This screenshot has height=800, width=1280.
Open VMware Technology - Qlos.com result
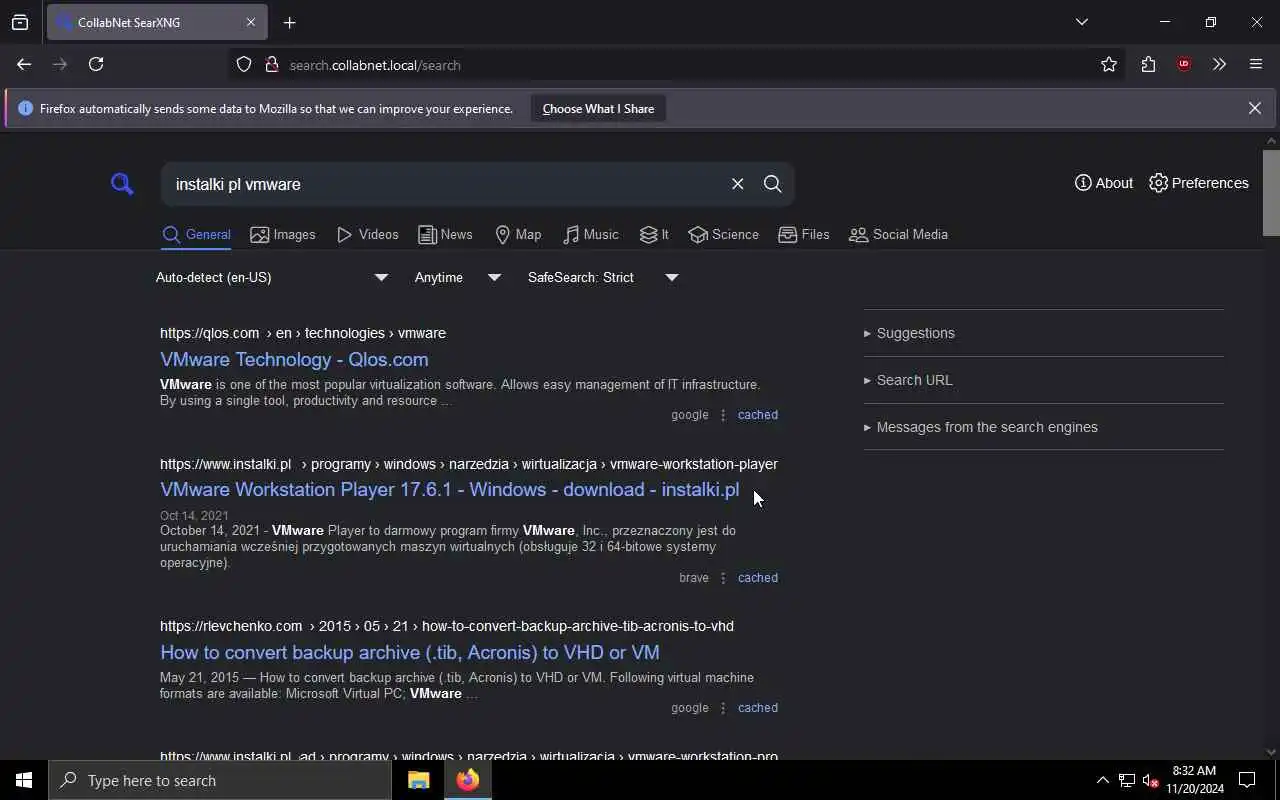(294, 359)
